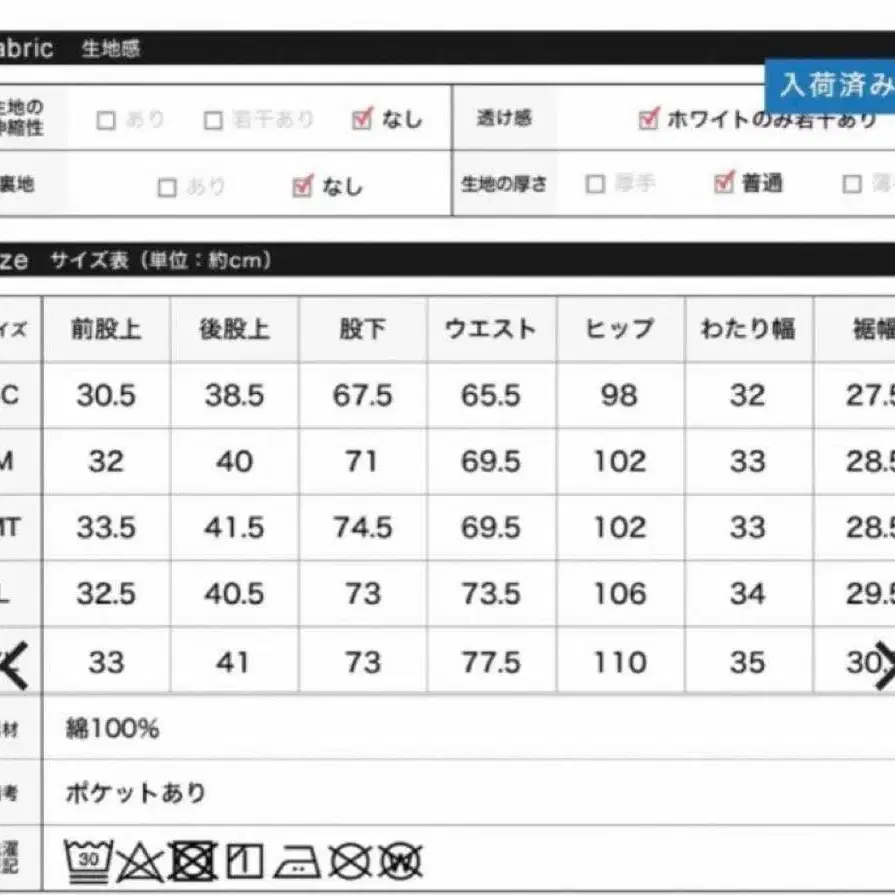Image resolution: width=895 pixels, height=895 pixels.
Task: Click the do-not-tumble-dry care symbol
Action: (192, 858)
